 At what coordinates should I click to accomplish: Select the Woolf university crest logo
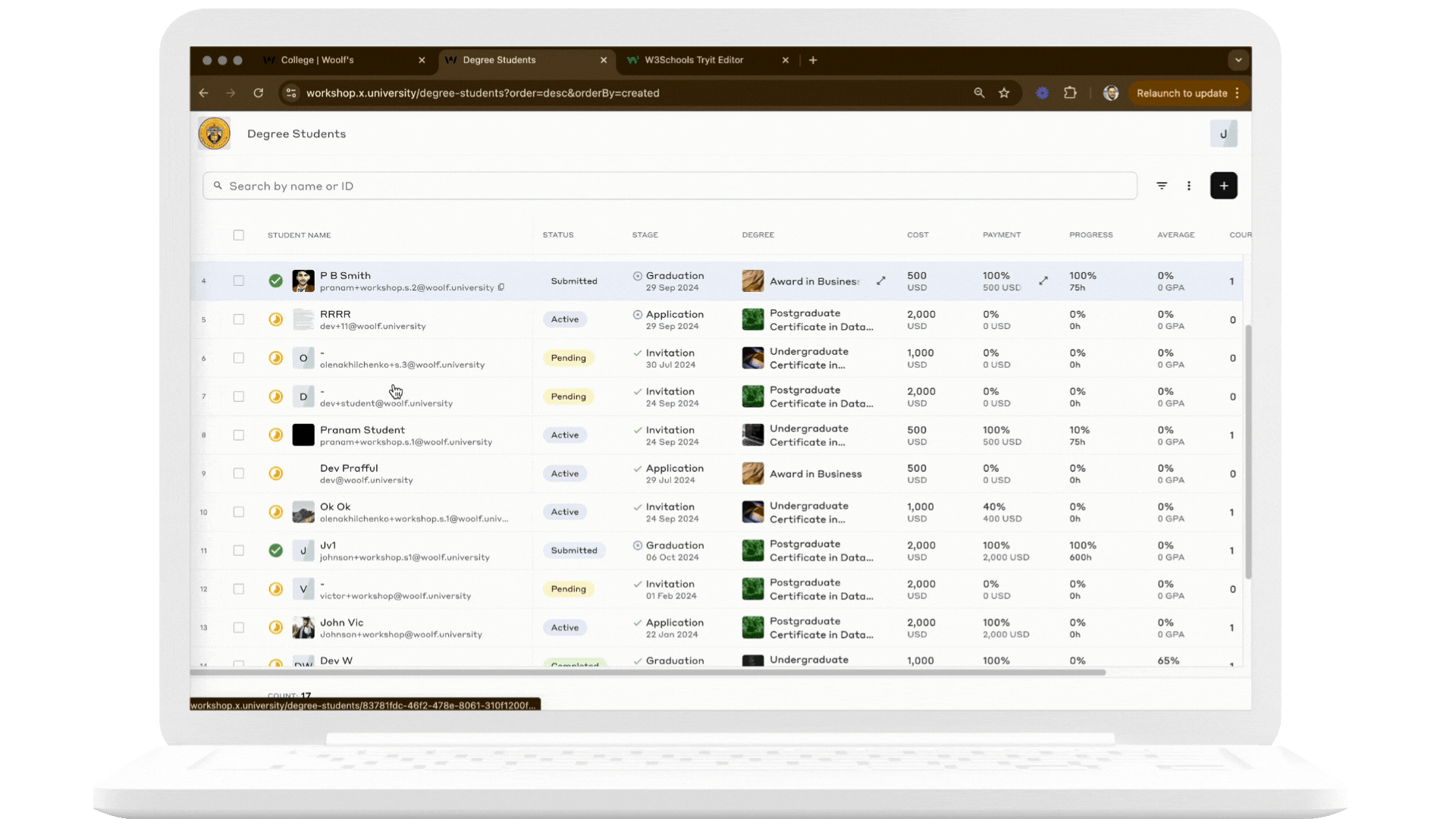214,133
